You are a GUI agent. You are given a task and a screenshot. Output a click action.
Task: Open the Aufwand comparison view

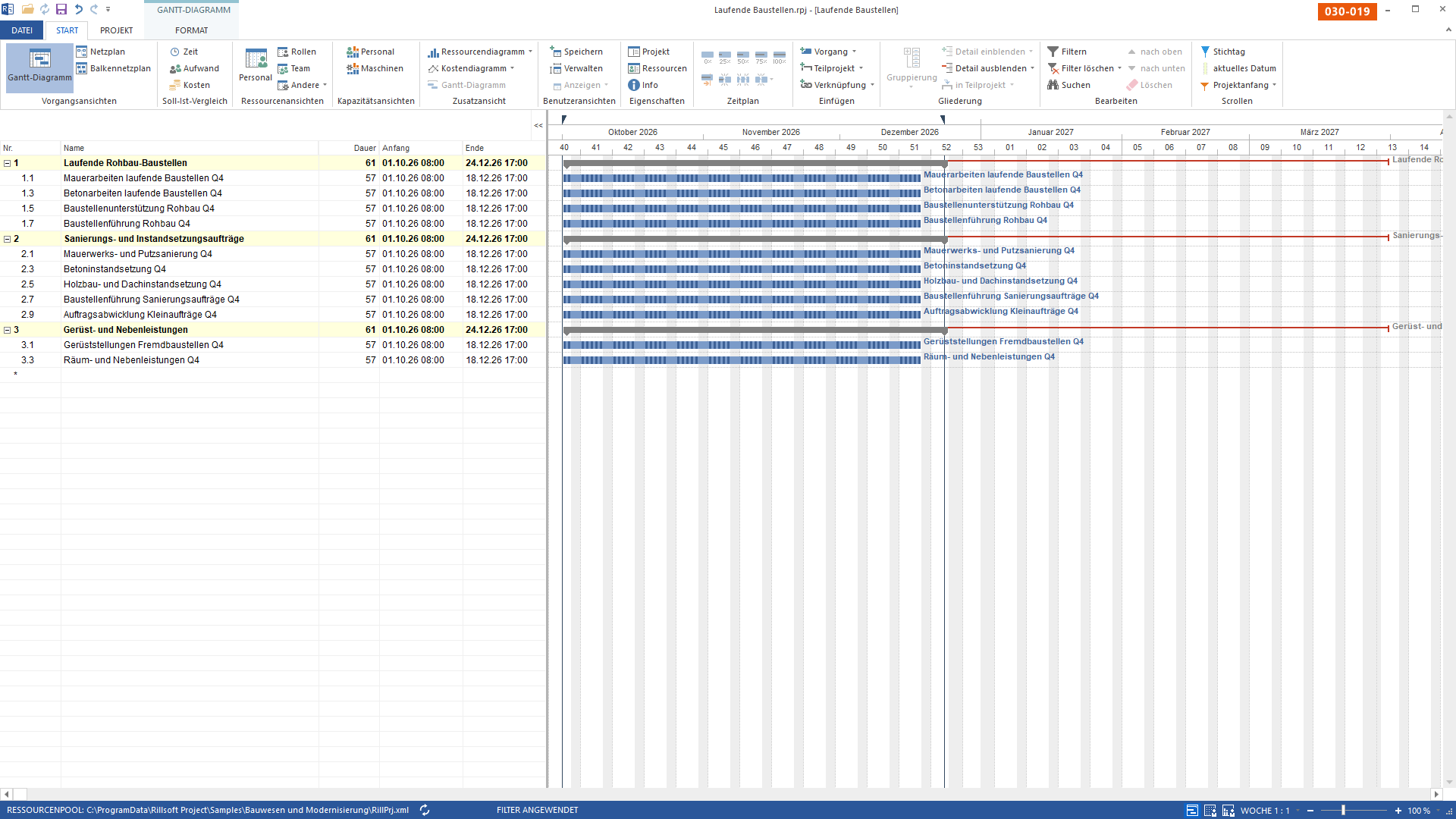[x=194, y=68]
